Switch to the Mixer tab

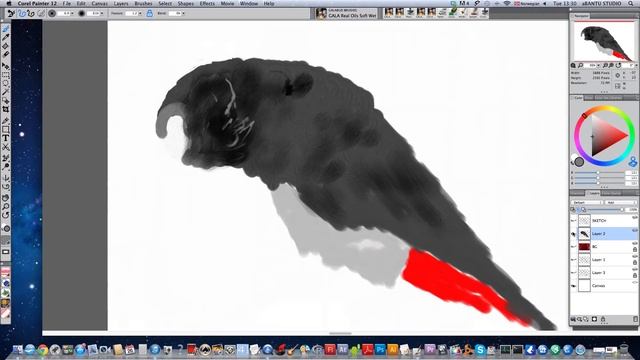(x=589, y=98)
